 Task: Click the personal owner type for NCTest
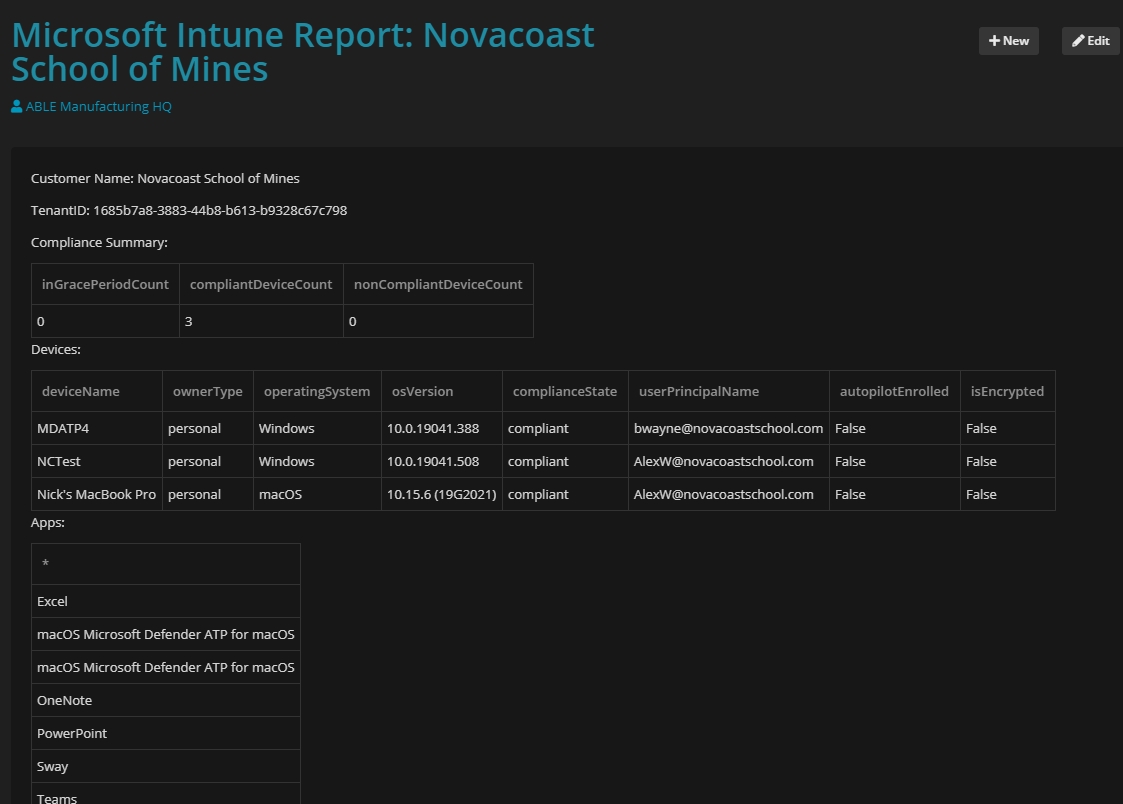208,461
